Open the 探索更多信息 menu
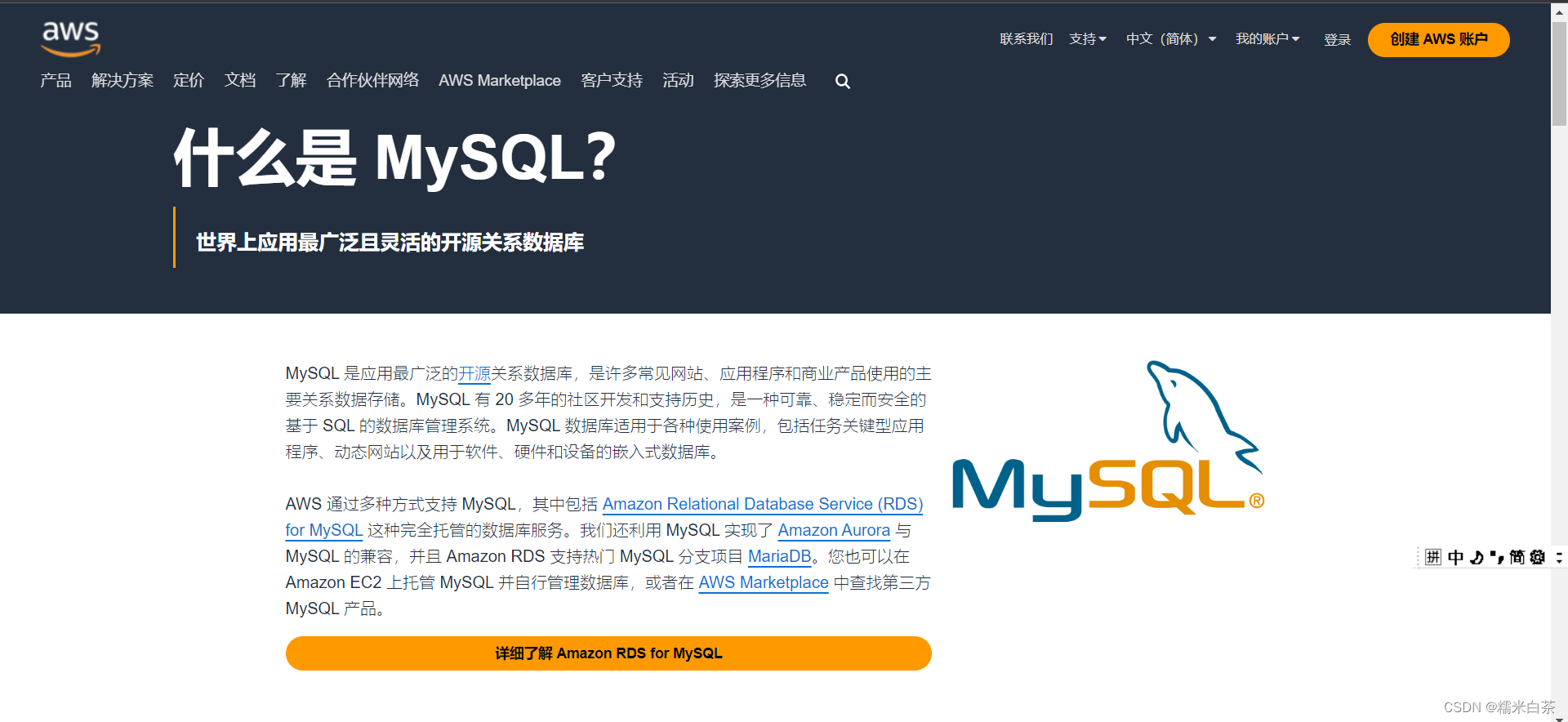This screenshot has width=1568, height=722. click(759, 80)
